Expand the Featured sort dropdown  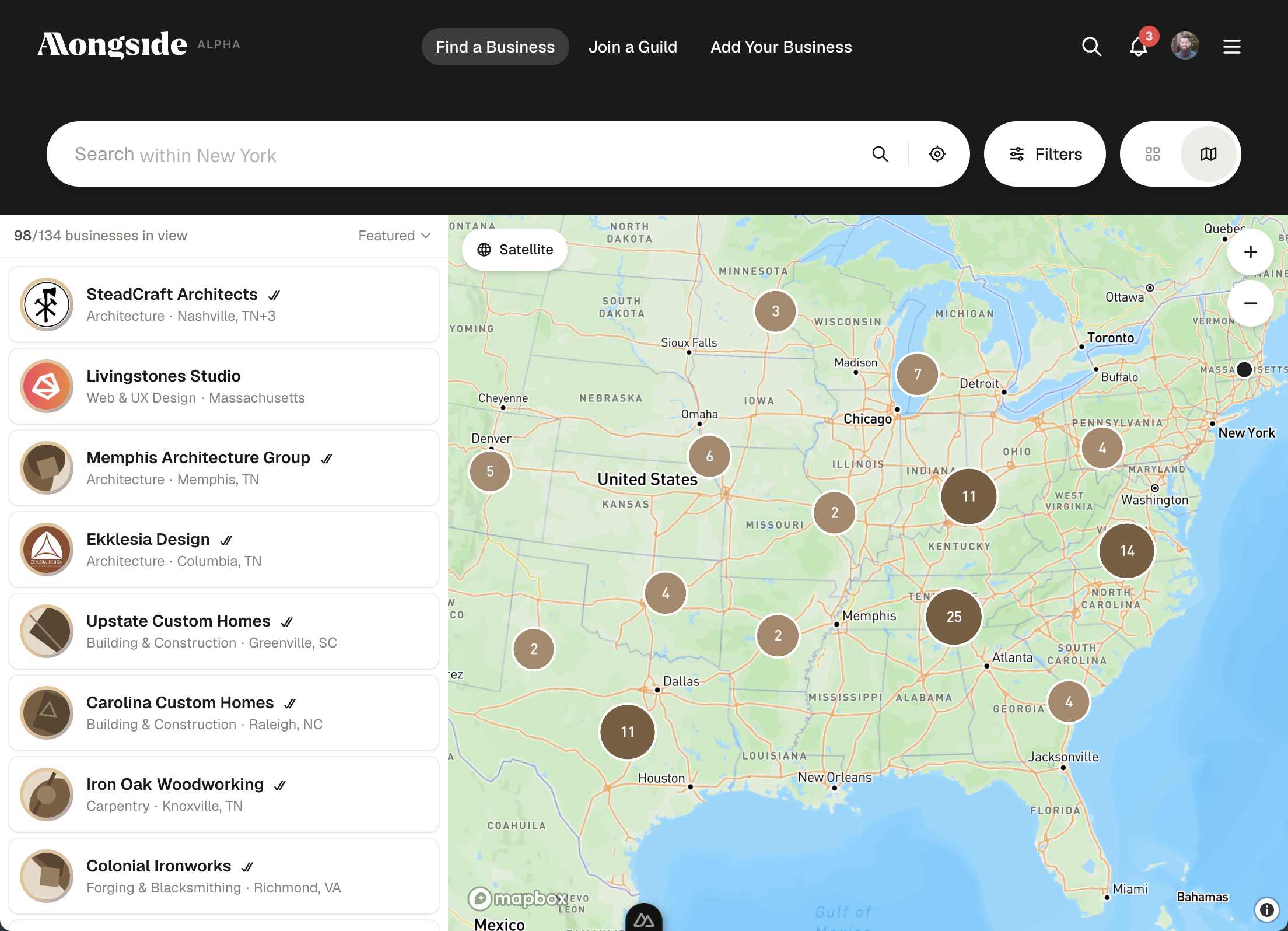[x=394, y=236]
